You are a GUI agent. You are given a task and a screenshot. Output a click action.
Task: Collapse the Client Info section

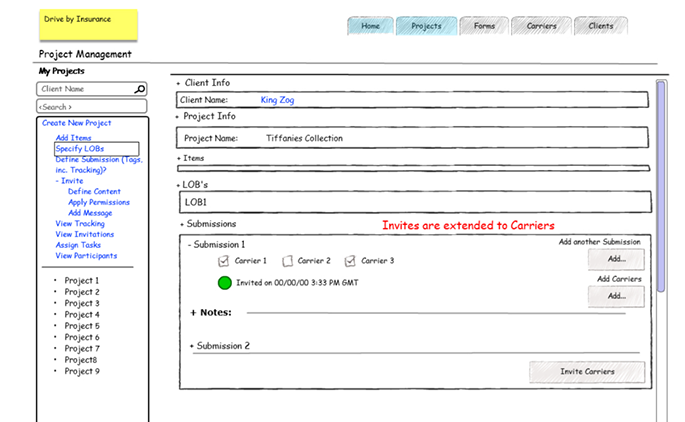point(179,83)
